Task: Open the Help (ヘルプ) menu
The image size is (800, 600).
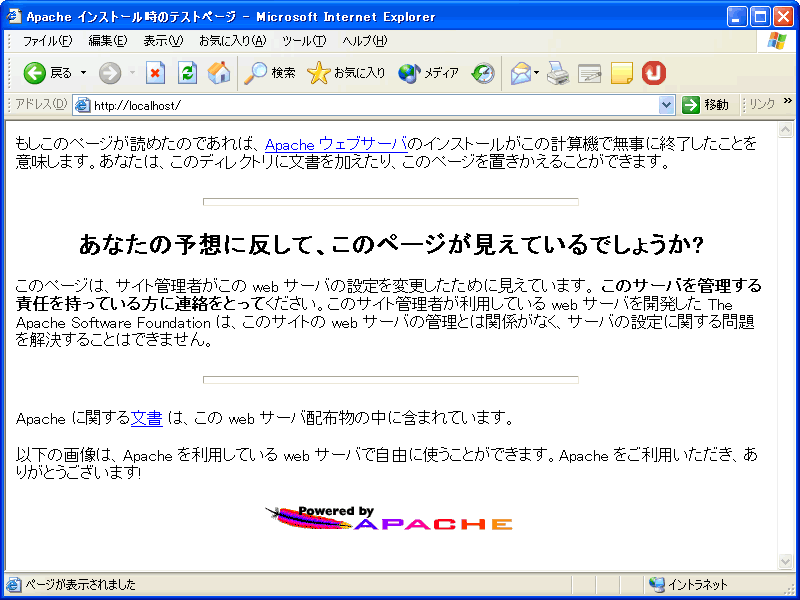Action: [364, 41]
